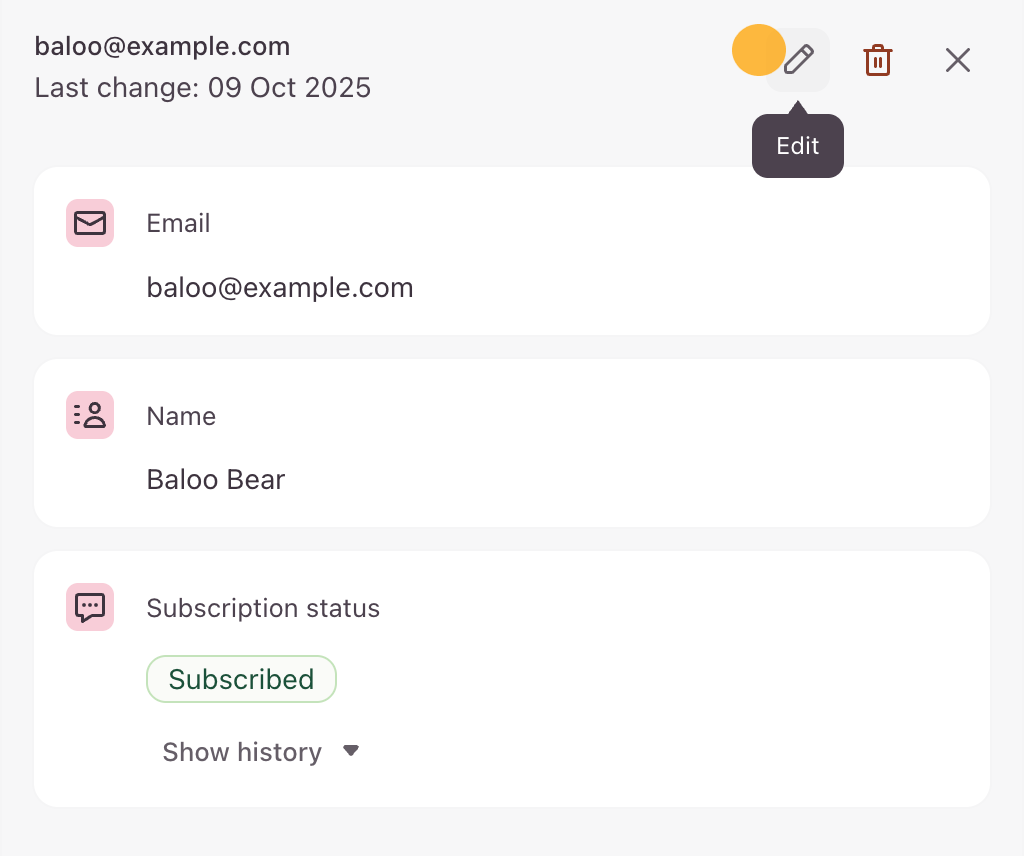The image size is (1026, 856).
Task: Click the baloo@example.com value in Email card
Action: pyautogui.click(x=280, y=288)
